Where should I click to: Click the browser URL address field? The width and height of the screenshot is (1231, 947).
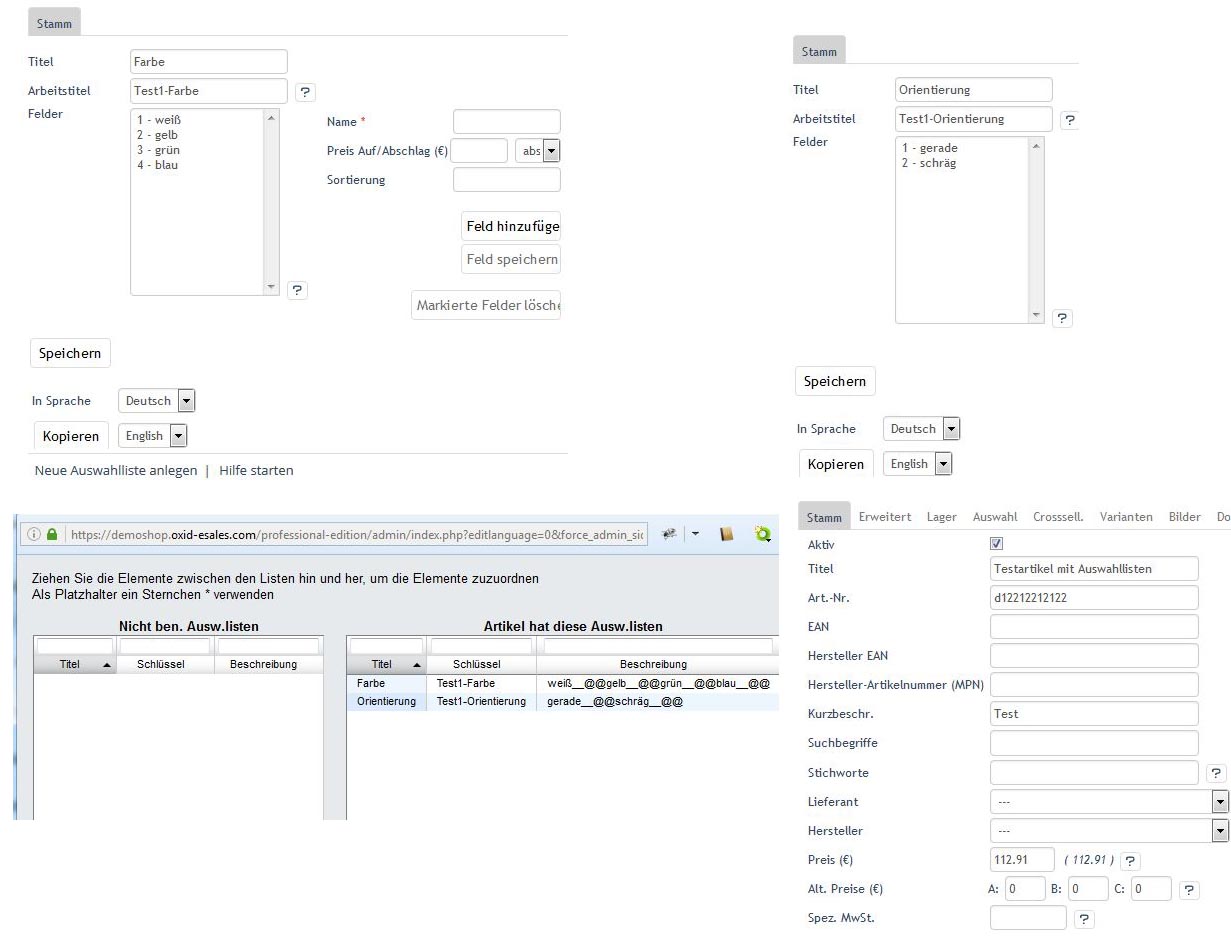(x=357, y=535)
